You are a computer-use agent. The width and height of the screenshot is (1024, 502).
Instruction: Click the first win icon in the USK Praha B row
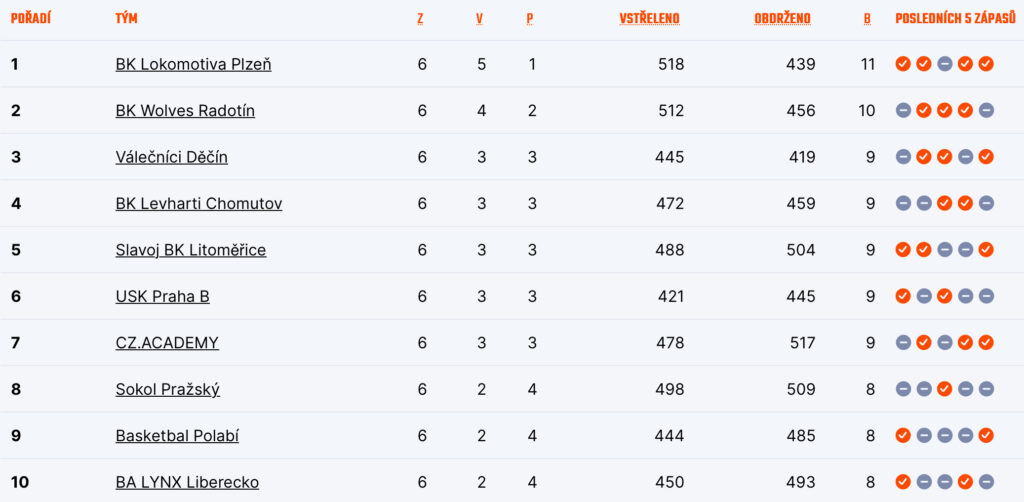point(903,296)
